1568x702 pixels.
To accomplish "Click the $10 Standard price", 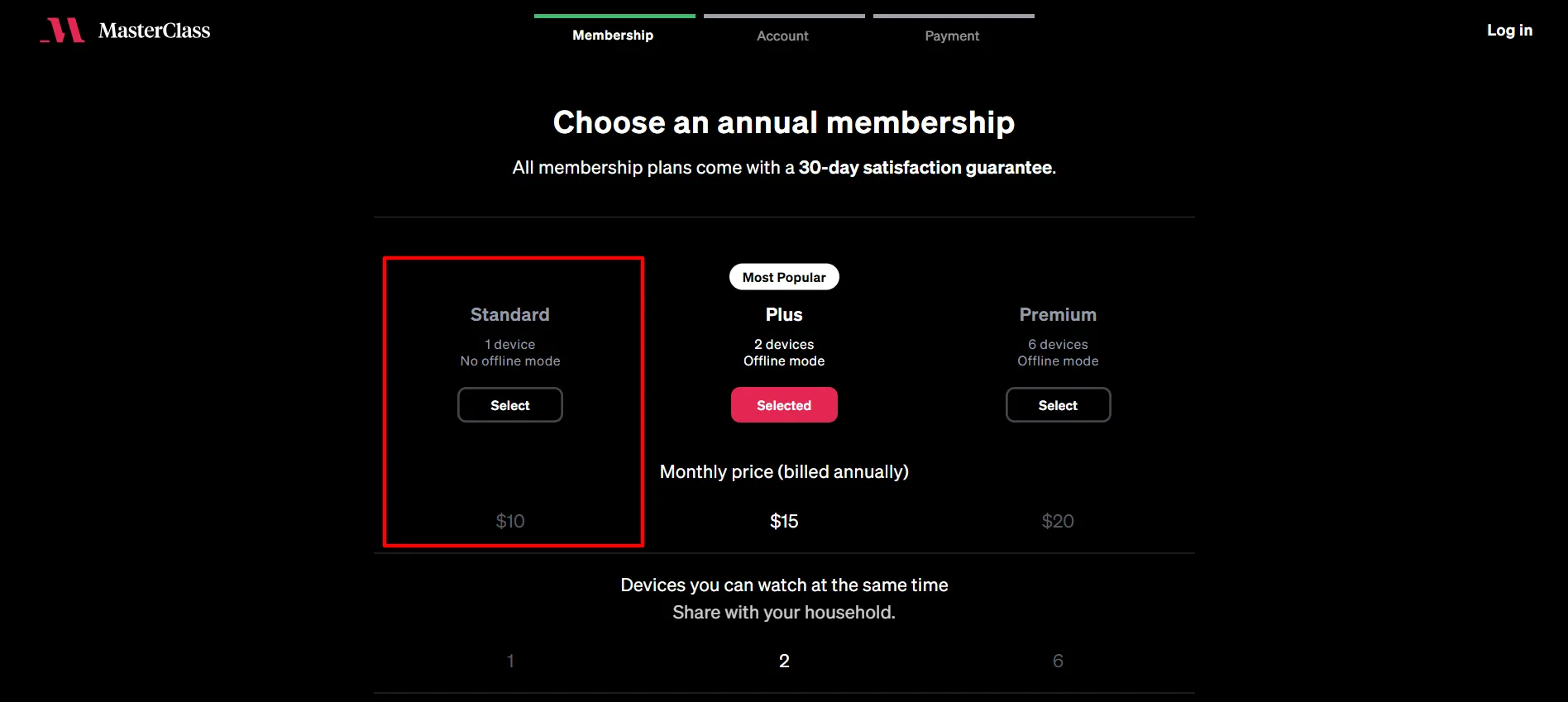I will point(510,521).
